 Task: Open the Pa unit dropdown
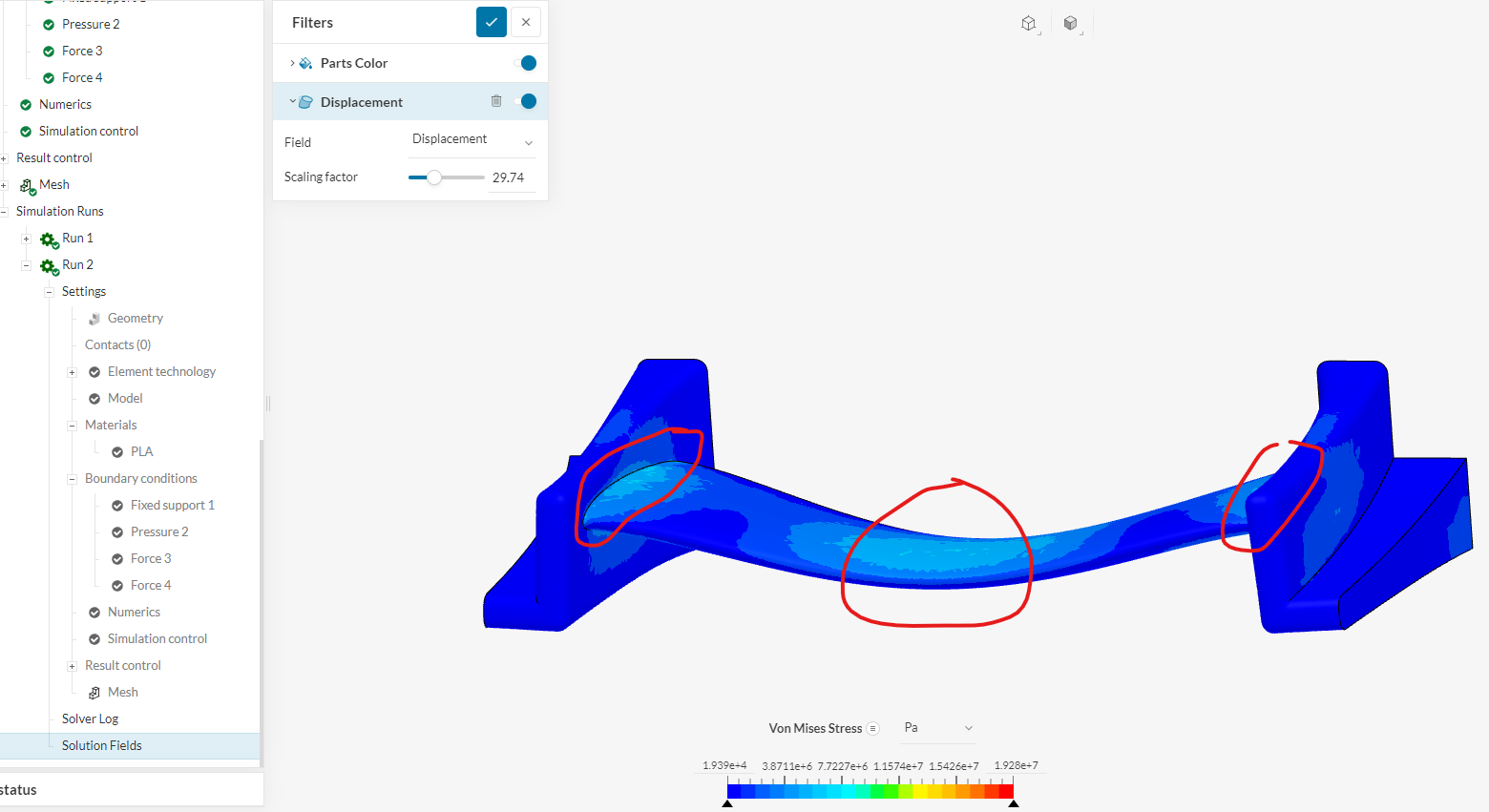[x=939, y=728]
